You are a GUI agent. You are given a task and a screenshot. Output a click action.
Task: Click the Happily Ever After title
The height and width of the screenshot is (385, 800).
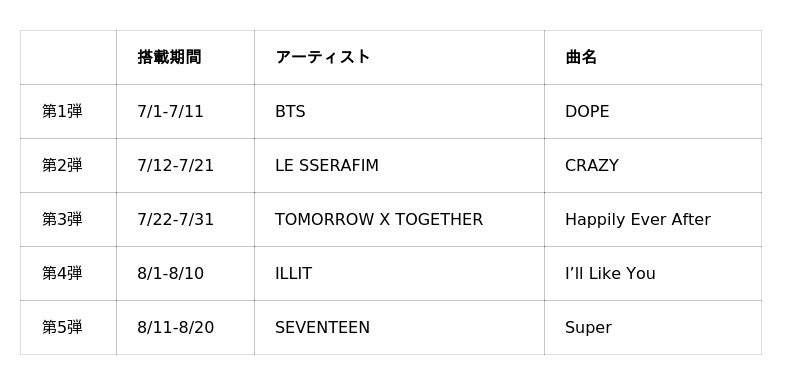pos(638,220)
